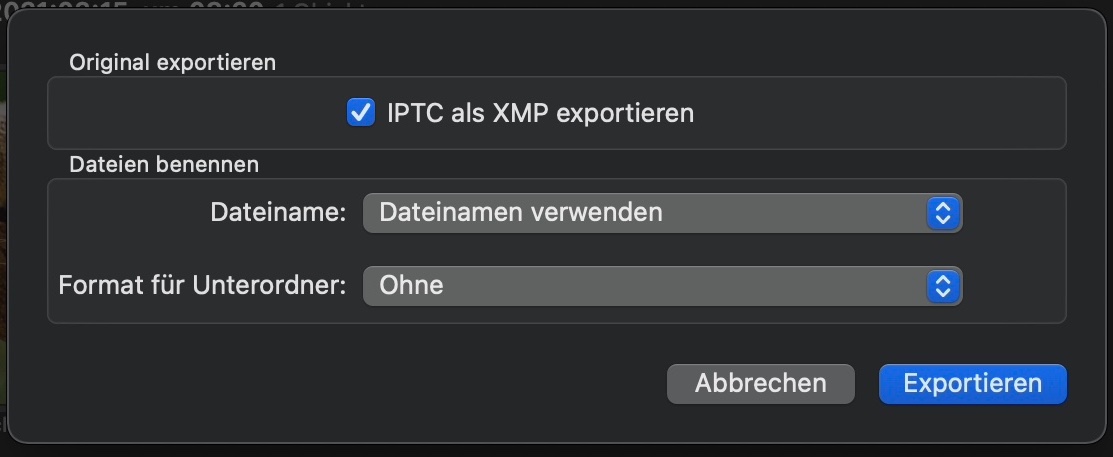The width and height of the screenshot is (1113, 457).
Task: Click blank space between the two dropdown rows
Action: 650,249
